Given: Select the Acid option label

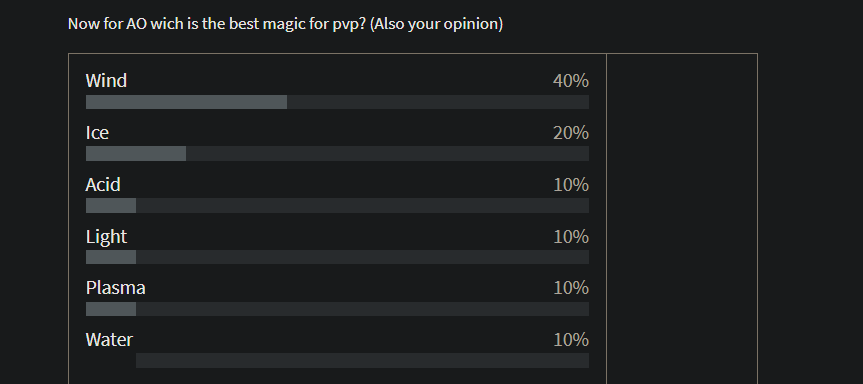Looking at the screenshot, I should click(103, 184).
